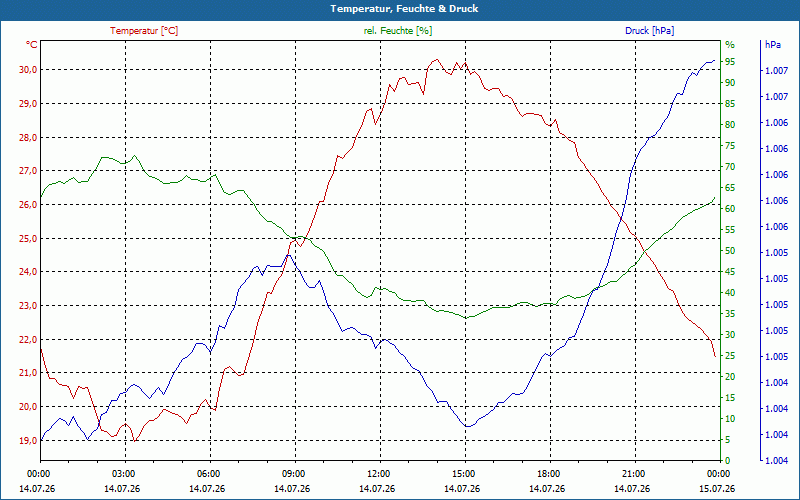The width and height of the screenshot is (800, 500).
Task: Click the 26,0 temperature axis tick
Action: pos(29,205)
